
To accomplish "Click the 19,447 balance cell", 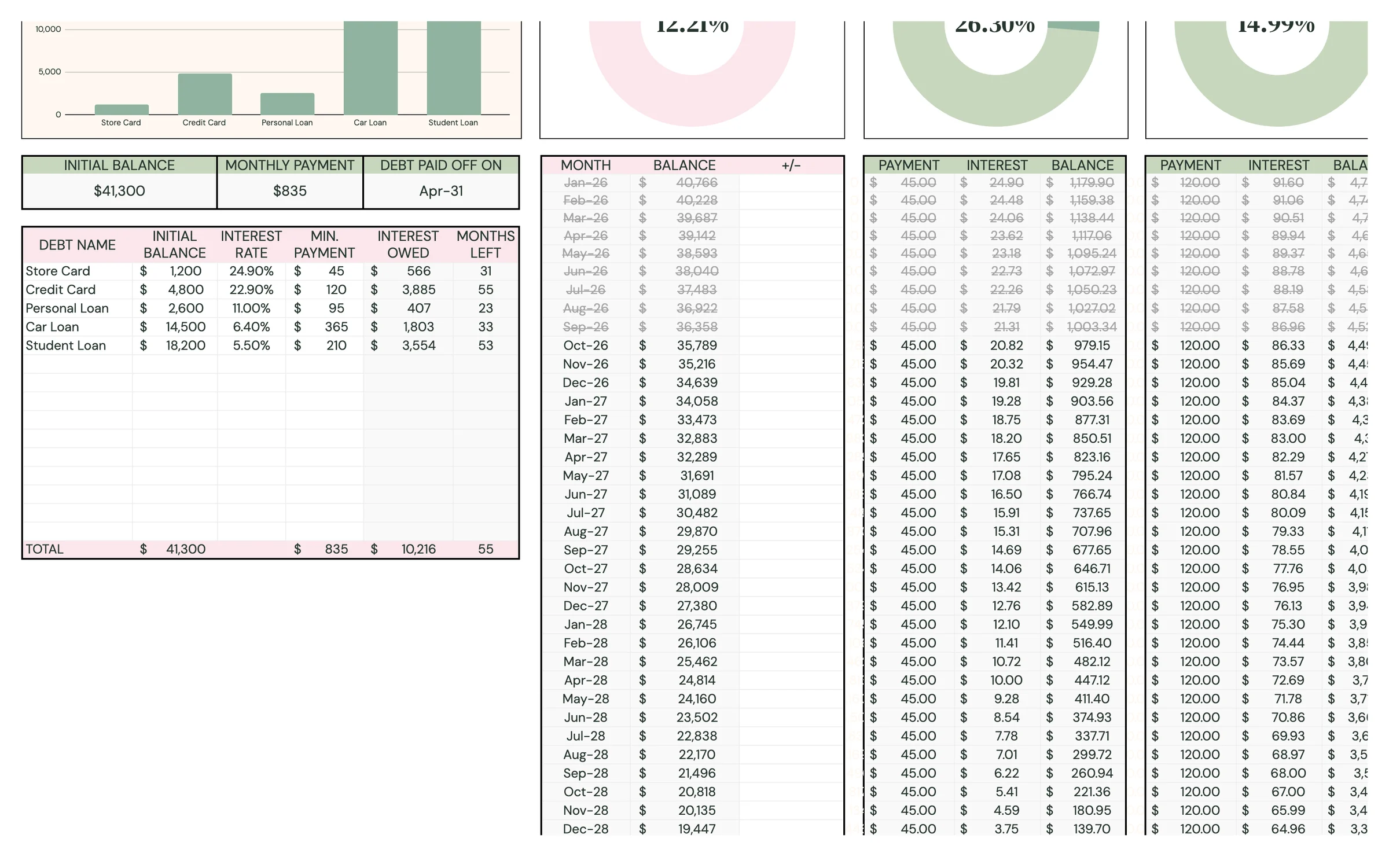I will click(x=685, y=829).
